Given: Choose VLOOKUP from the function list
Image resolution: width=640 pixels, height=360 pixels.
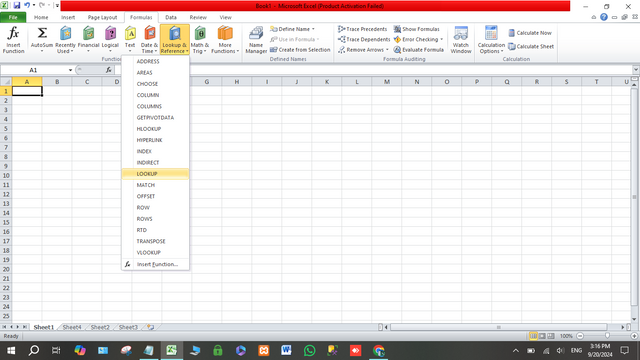Looking at the screenshot, I should point(155,252).
